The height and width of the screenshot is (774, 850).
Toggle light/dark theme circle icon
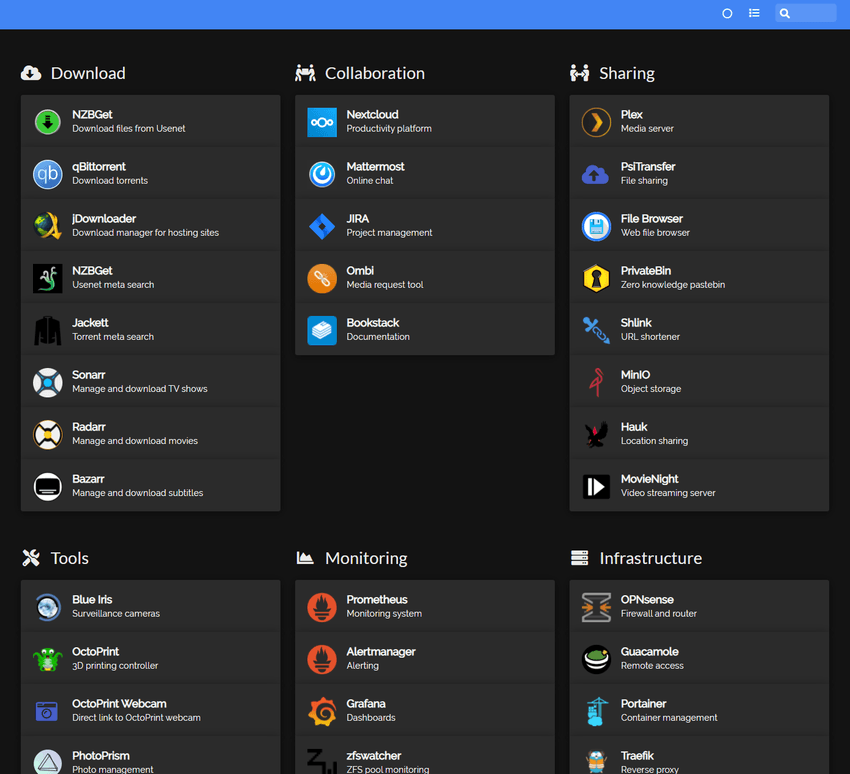click(x=727, y=14)
